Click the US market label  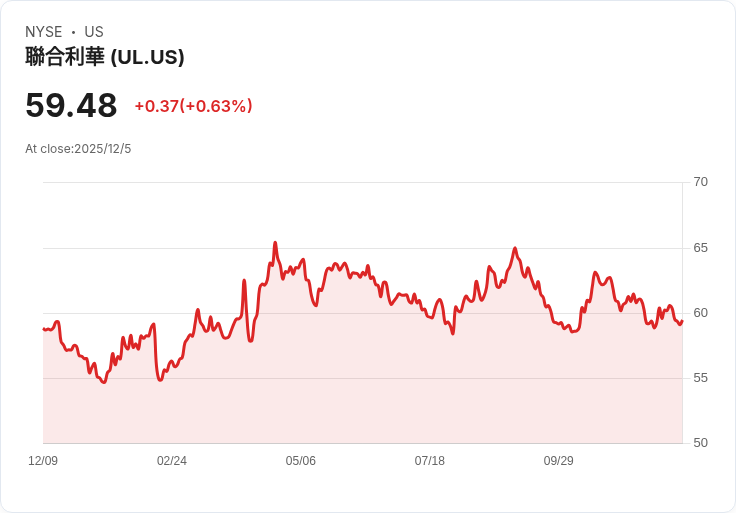tap(94, 32)
